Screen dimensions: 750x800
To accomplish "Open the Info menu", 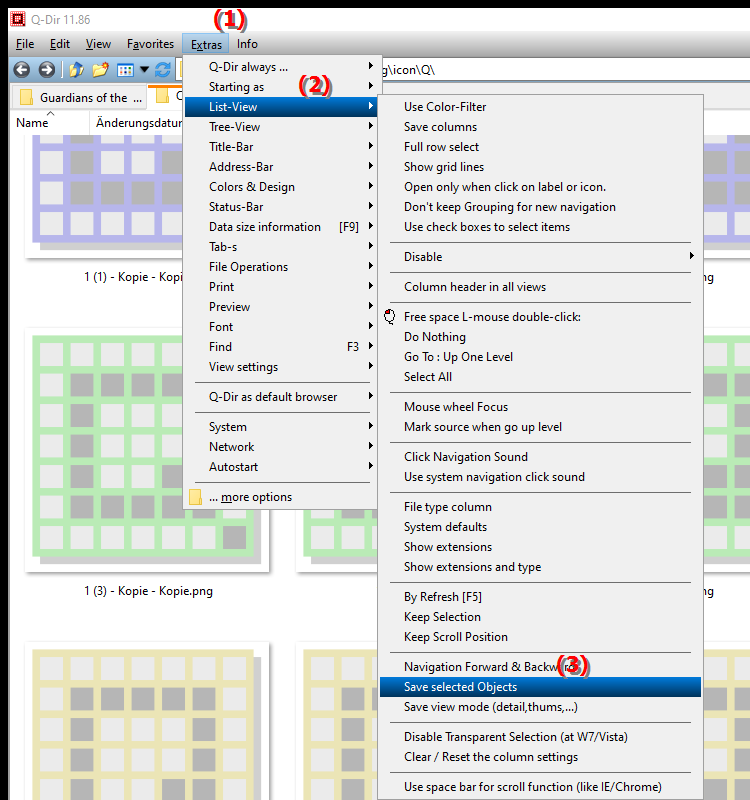I will tap(247, 44).
